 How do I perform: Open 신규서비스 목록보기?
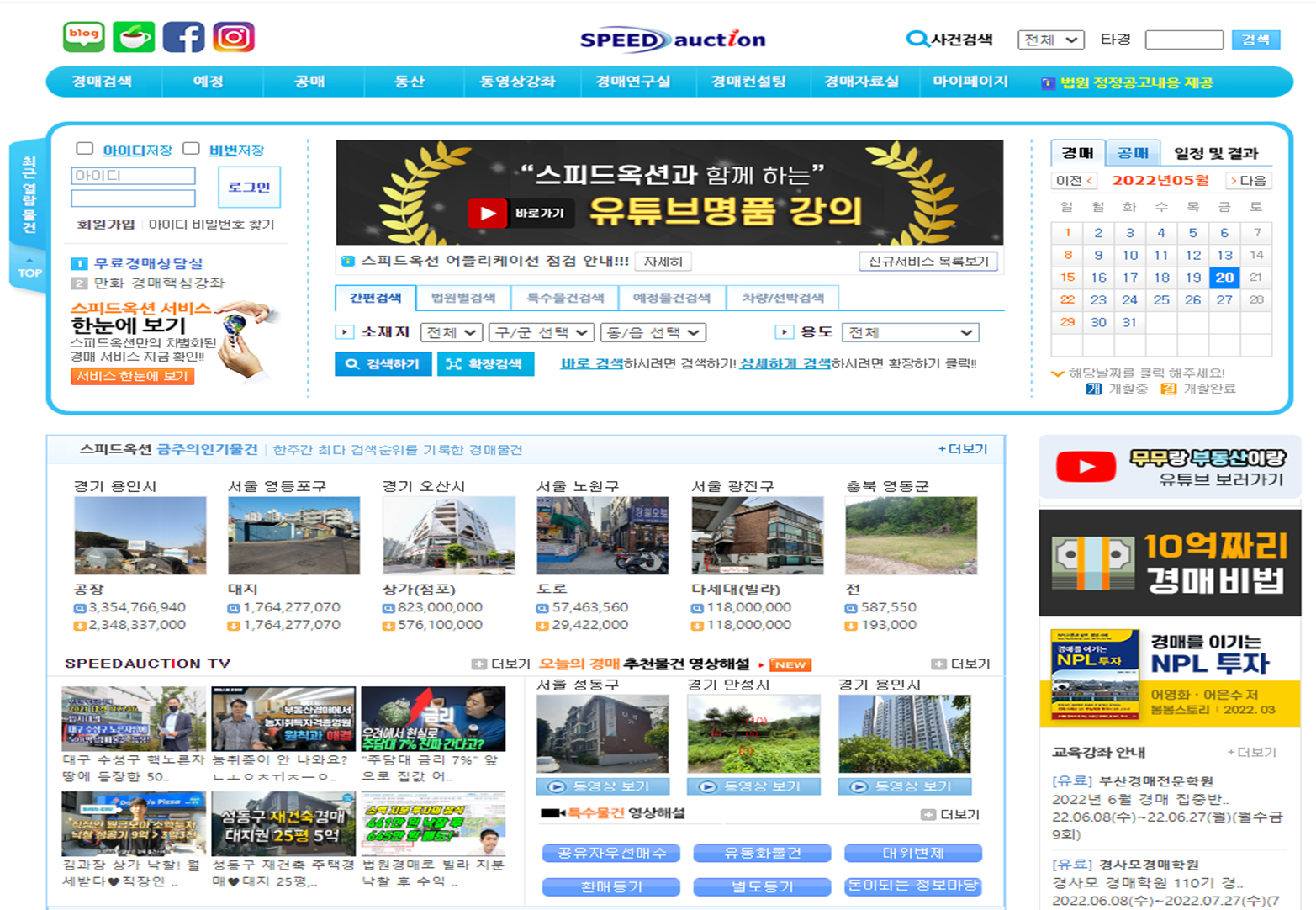(928, 262)
